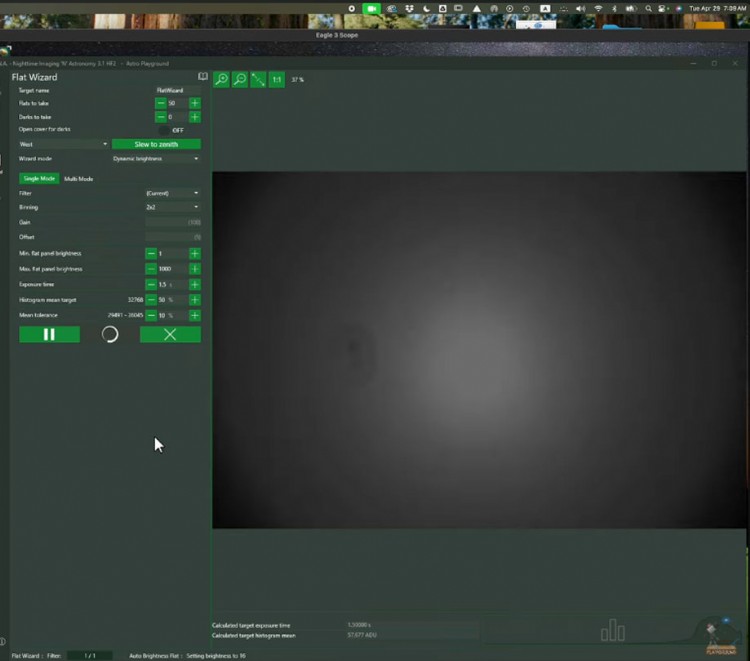
Task: Fit the preview image to the window
Action: [x=258, y=79]
